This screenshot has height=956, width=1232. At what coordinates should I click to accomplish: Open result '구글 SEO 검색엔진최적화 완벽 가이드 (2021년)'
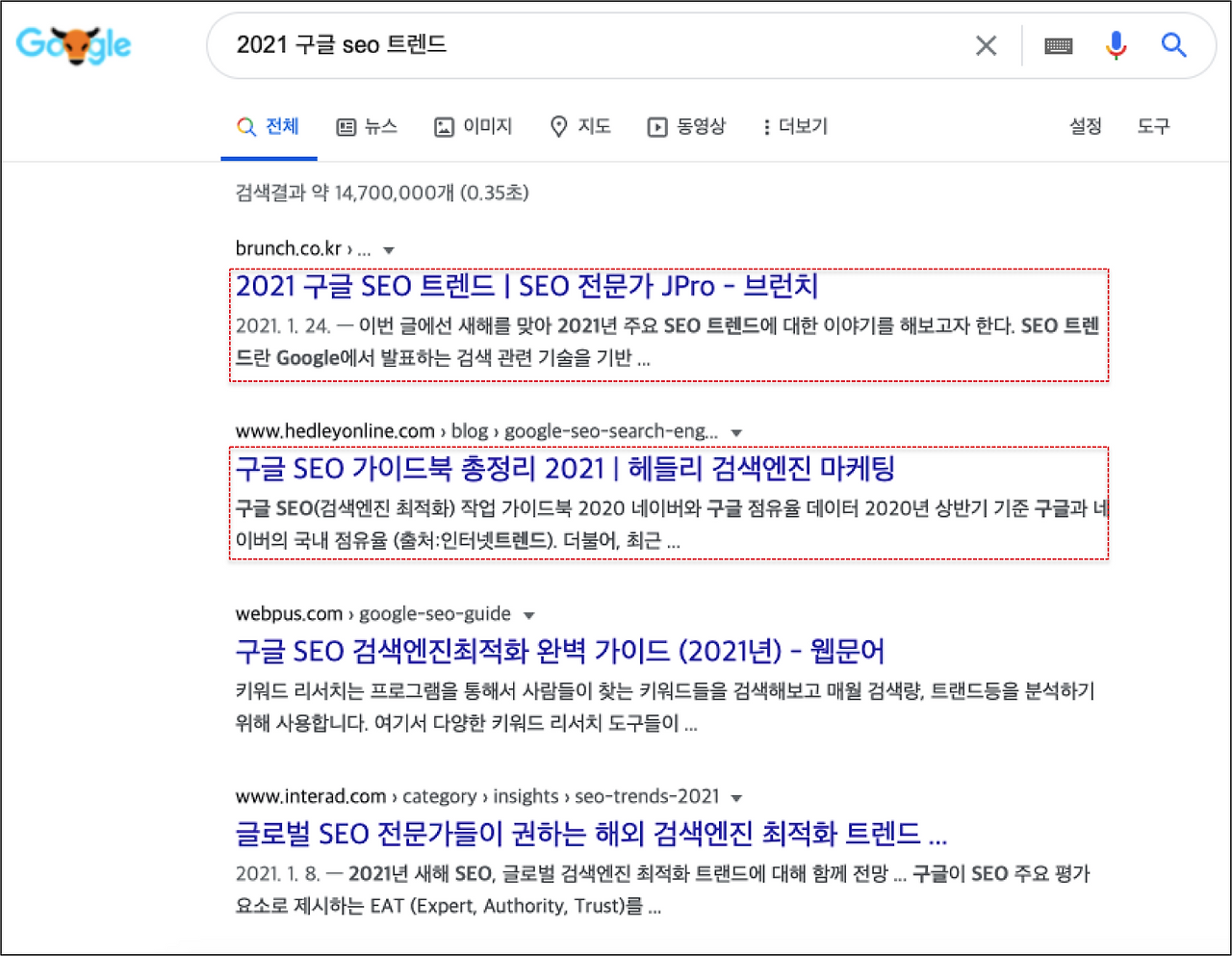point(560,652)
